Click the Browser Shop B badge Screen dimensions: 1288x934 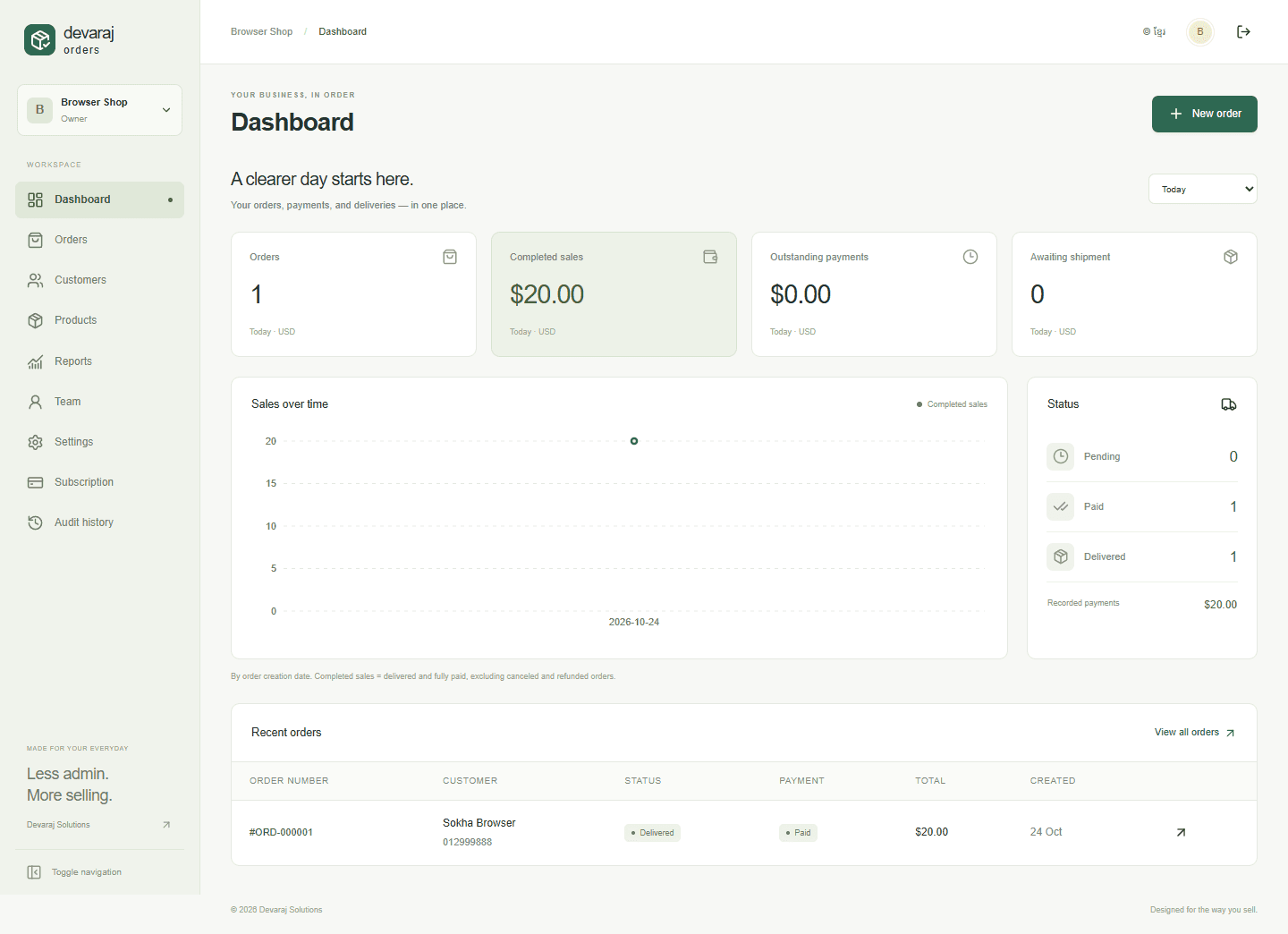(39, 110)
